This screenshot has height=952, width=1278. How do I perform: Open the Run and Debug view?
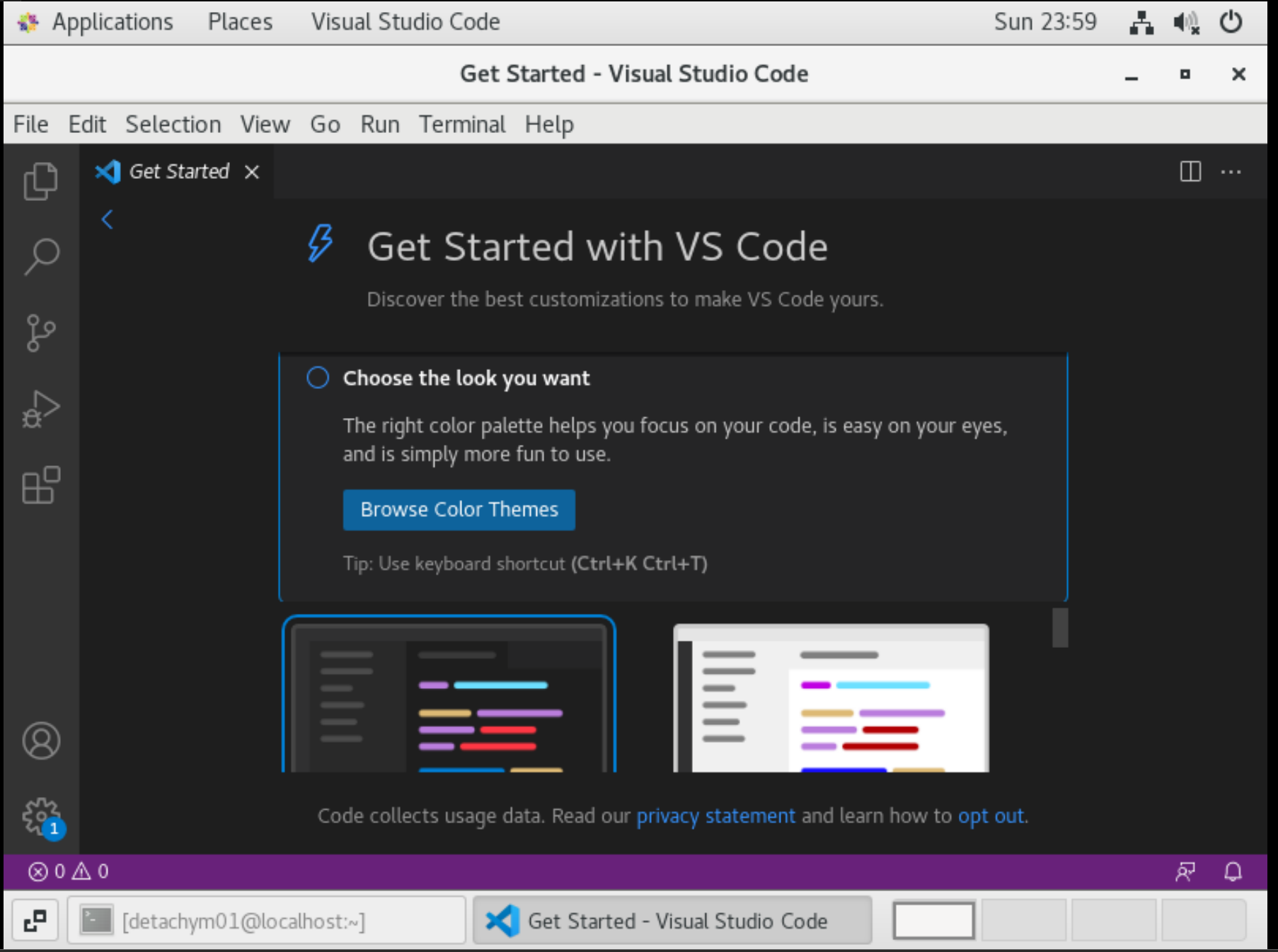coord(41,410)
